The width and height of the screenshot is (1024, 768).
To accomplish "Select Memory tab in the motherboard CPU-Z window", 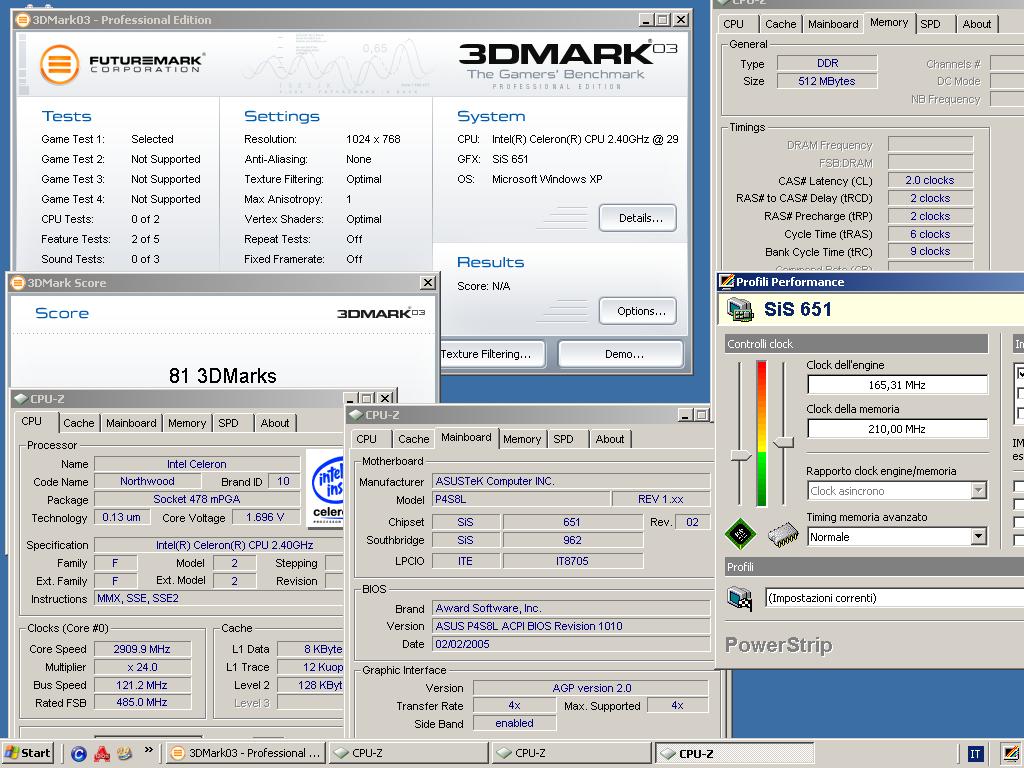I will tap(522, 440).
